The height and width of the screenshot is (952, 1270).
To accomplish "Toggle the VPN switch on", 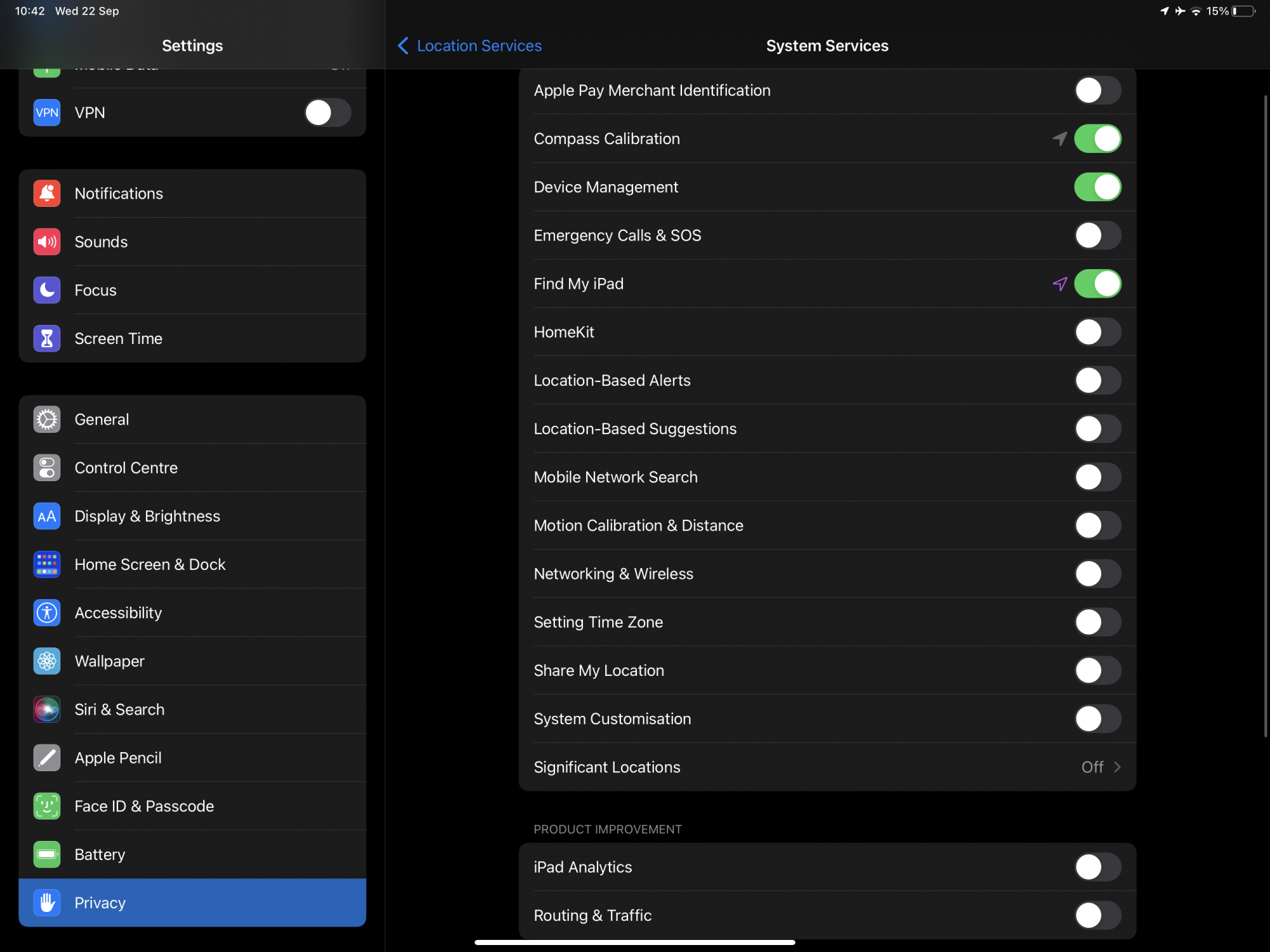I will click(328, 113).
